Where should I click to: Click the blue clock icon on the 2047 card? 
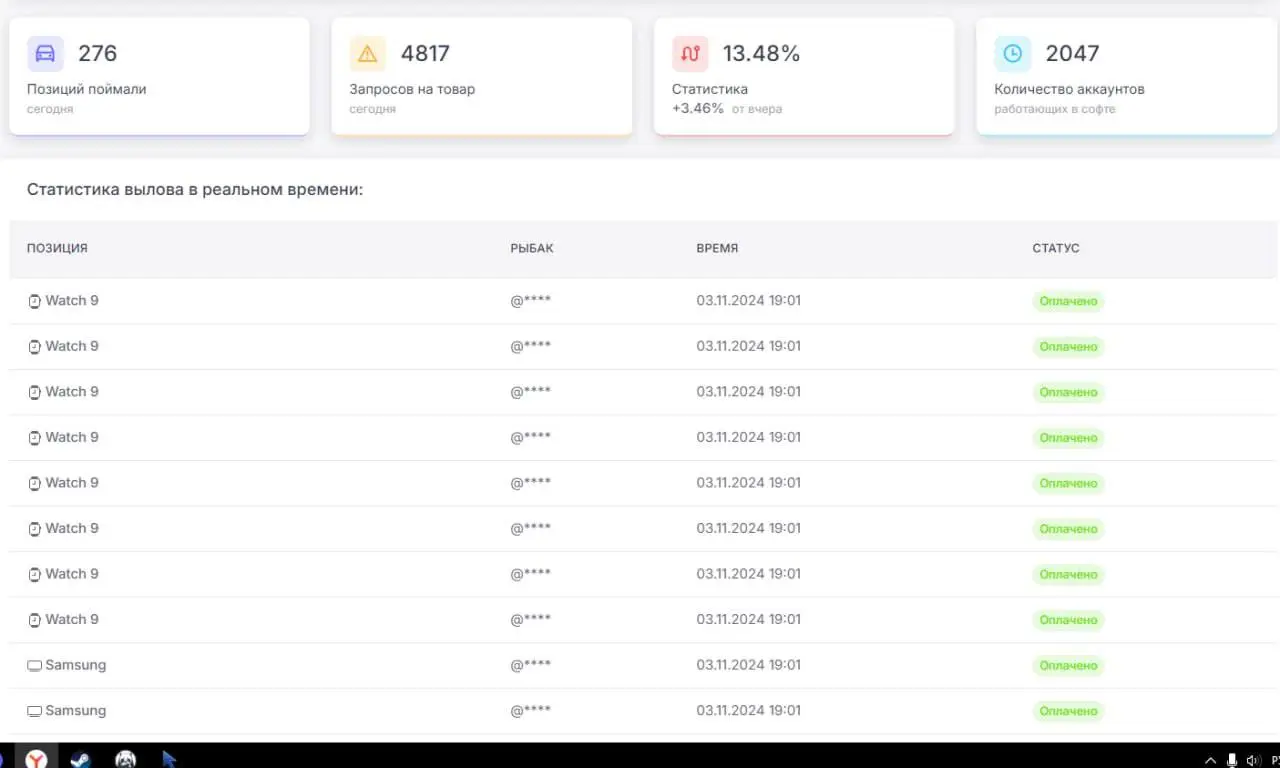(x=1012, y=54)
